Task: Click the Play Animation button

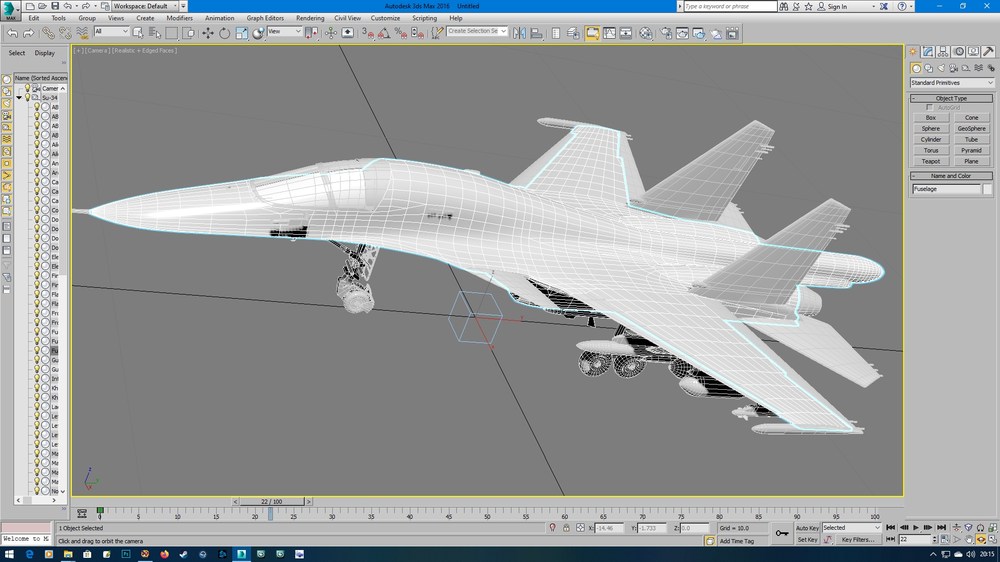Action: point(916,528)
